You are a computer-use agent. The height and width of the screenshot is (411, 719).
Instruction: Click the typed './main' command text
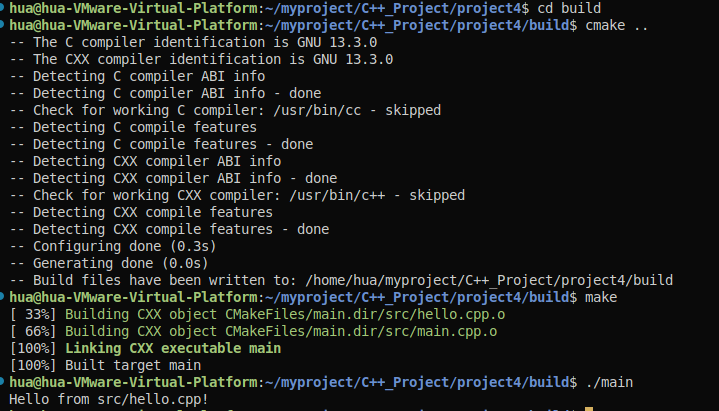click(x=609, y=383)
